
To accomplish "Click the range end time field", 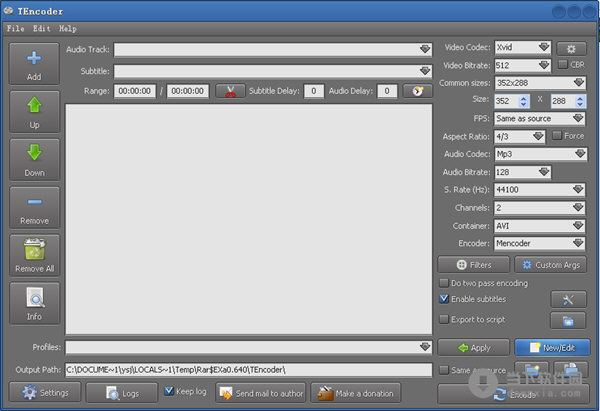I will [x=188, y=91].
